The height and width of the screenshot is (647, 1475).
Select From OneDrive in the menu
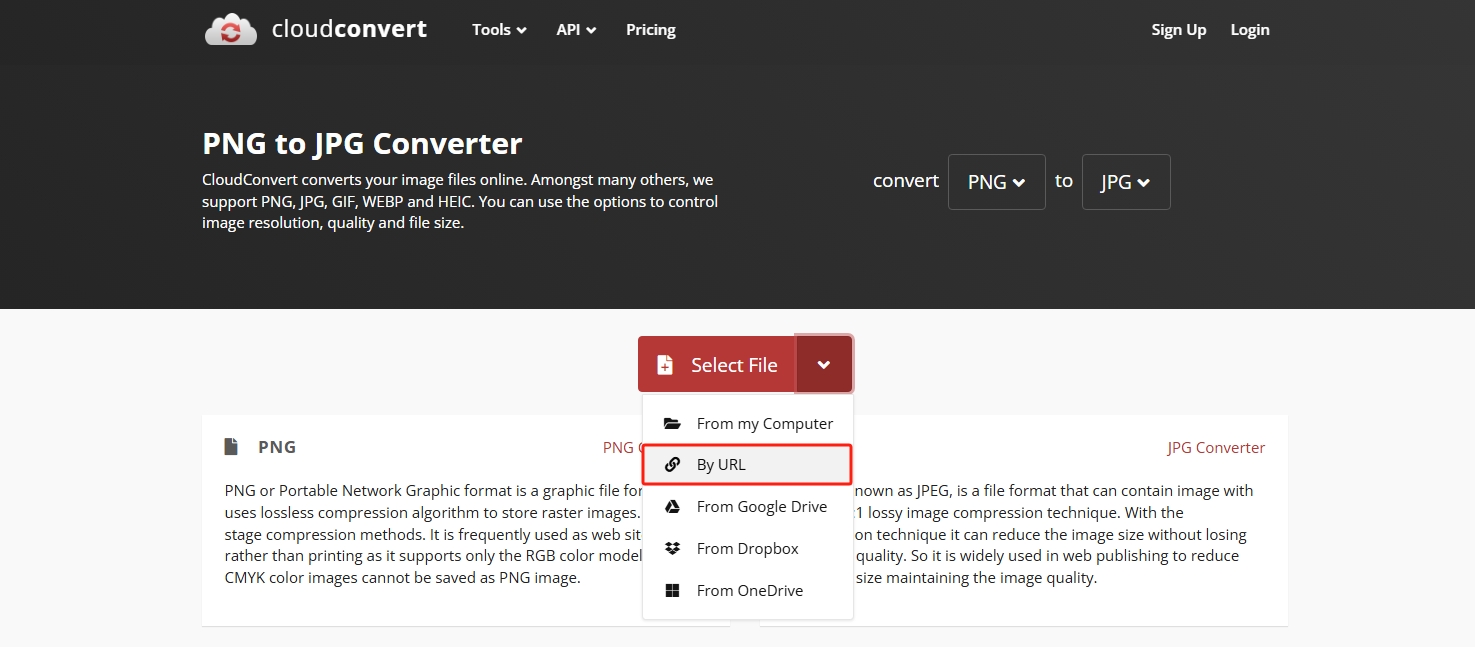[748, 591]
